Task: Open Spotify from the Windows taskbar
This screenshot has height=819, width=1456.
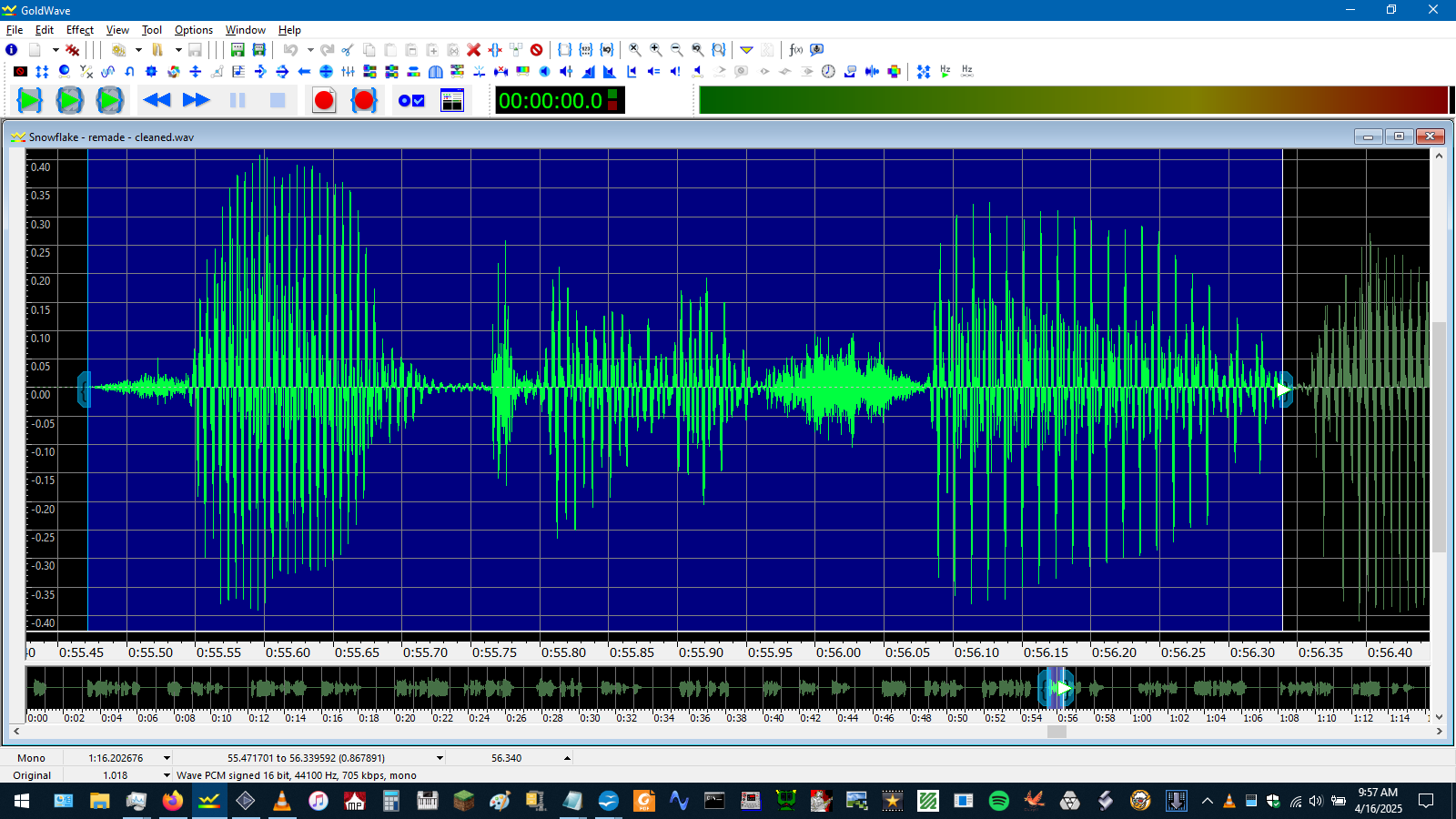Action: tap(998, 801)
